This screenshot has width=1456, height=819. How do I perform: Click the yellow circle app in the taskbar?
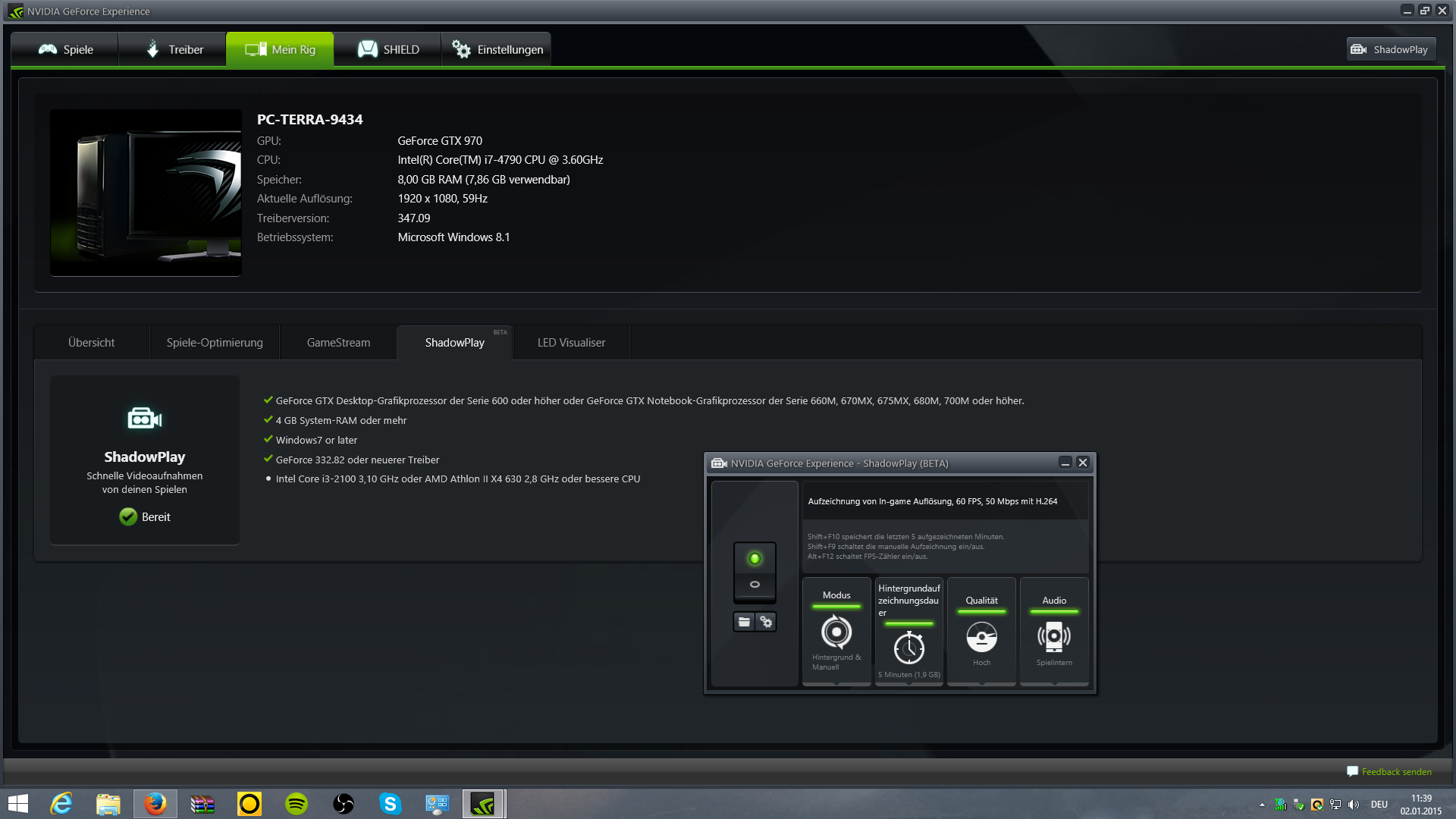(249, 804)
